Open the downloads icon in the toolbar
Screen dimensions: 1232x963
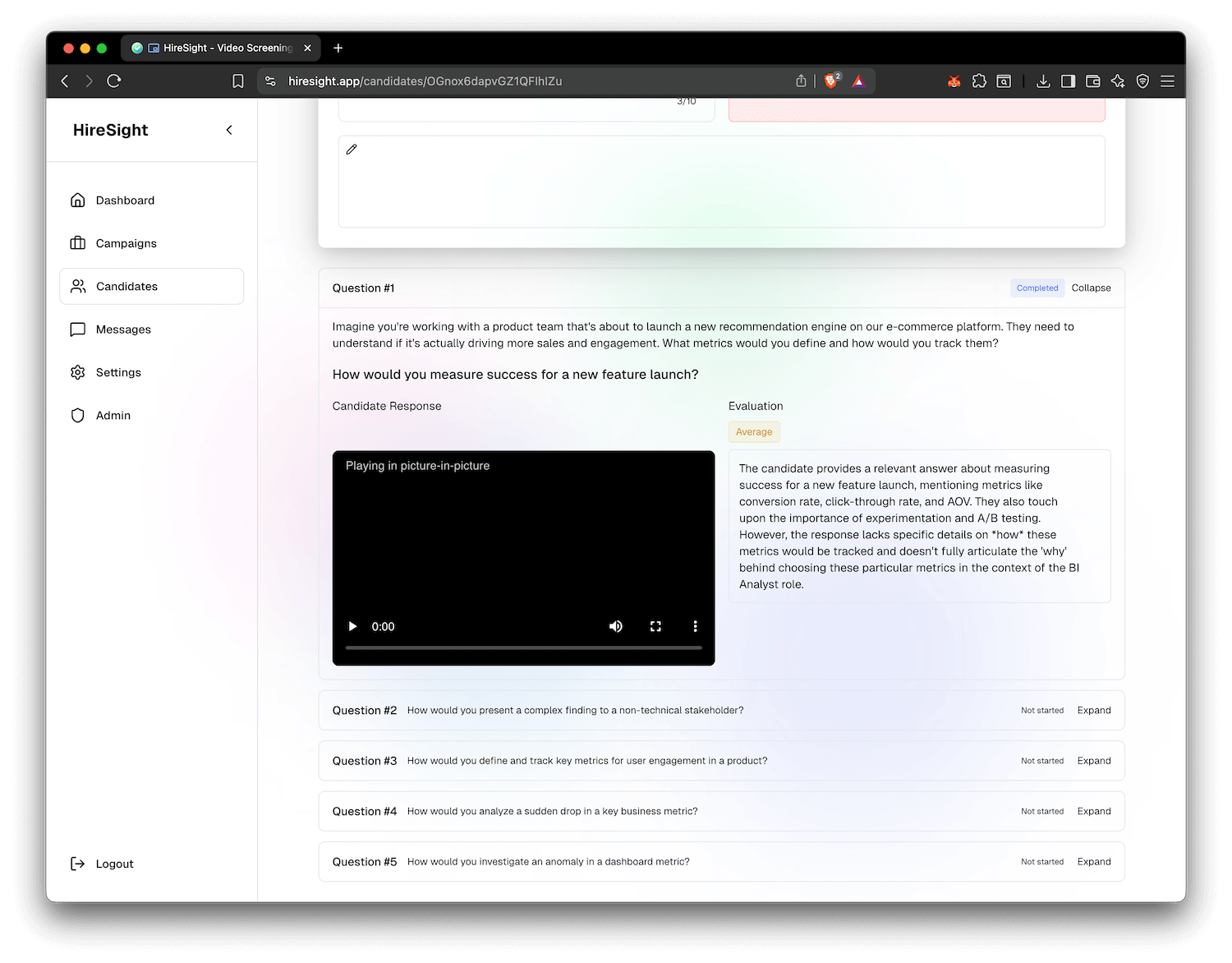tap(1043, 81)
